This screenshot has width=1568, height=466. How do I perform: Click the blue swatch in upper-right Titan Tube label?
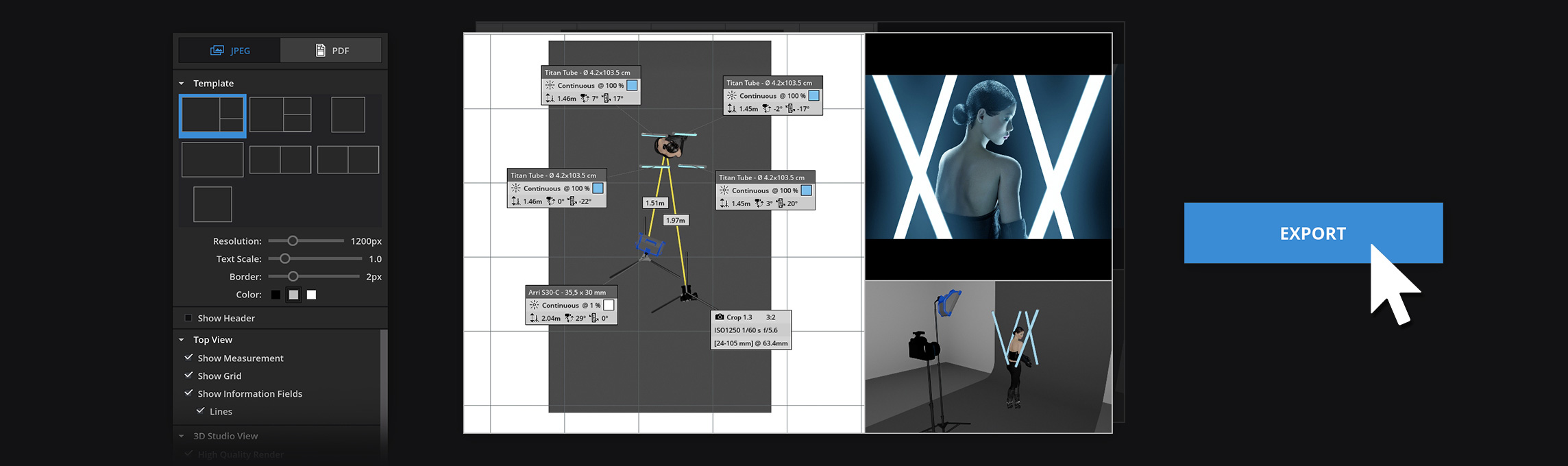pos(813,95)
